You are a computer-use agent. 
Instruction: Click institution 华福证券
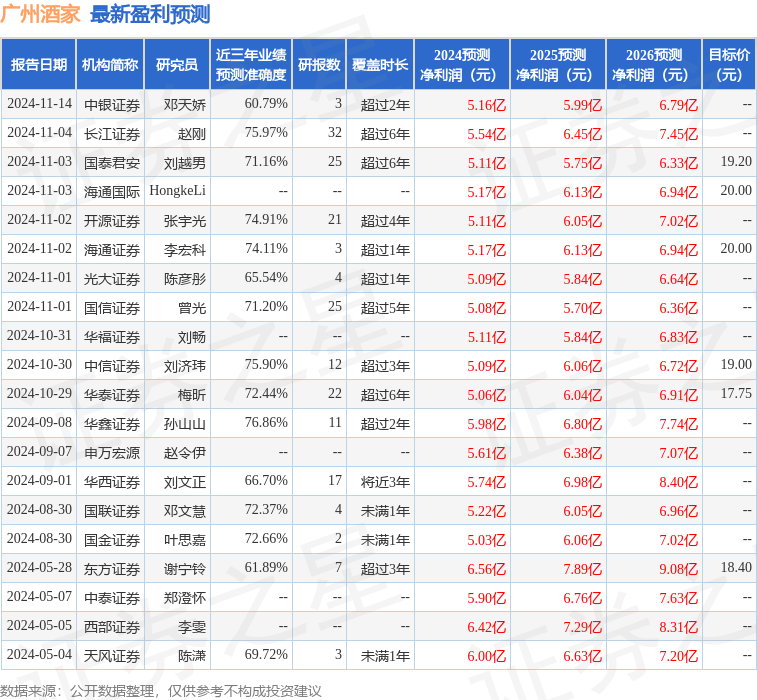[x=112, y=336]
